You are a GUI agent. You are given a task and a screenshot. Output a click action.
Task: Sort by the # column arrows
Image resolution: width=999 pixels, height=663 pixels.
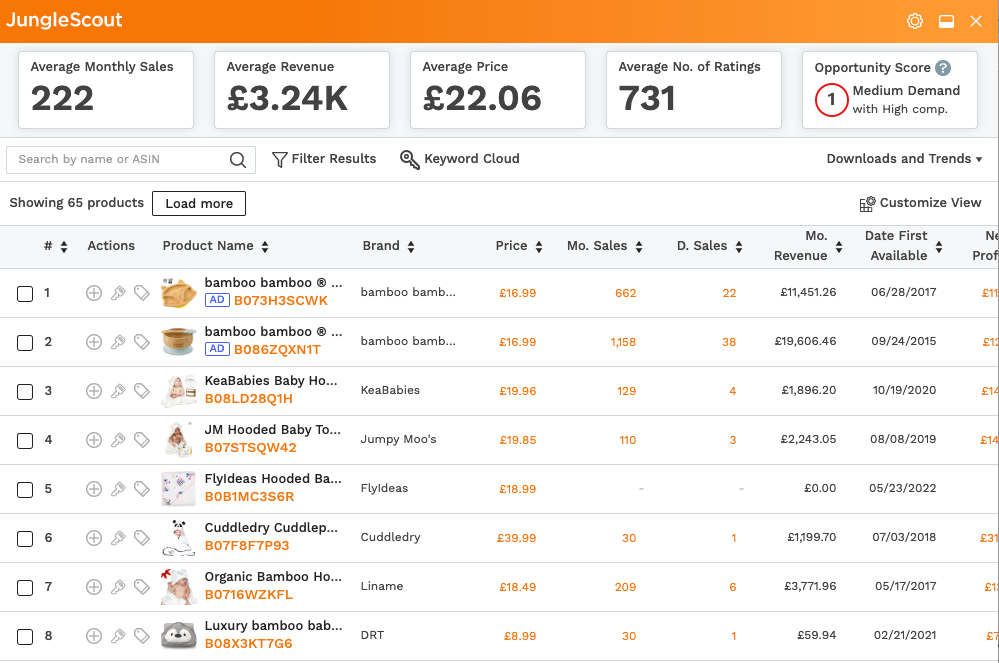click(x=64, y=246)
